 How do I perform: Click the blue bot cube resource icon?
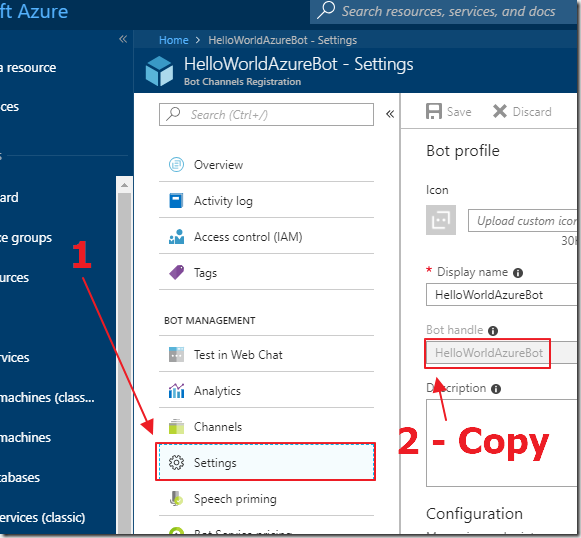click(x=159, y=71)
